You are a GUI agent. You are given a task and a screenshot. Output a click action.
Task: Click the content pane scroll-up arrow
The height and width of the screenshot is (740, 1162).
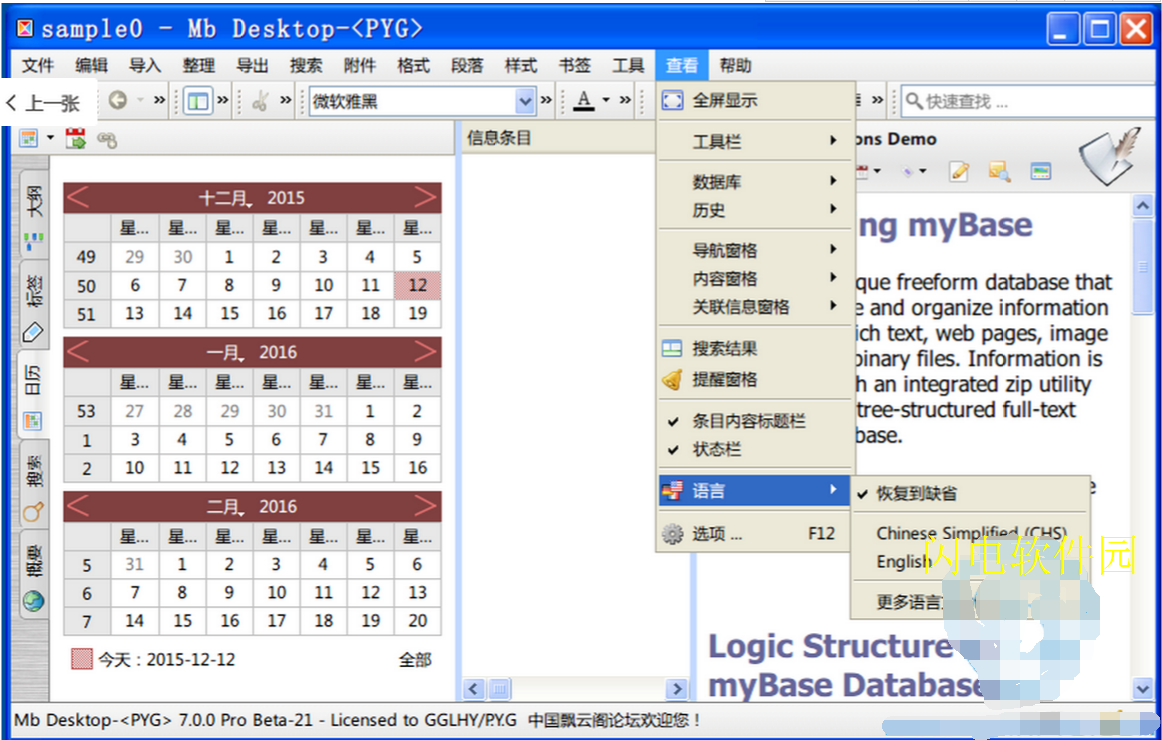tap(1142, 205)
